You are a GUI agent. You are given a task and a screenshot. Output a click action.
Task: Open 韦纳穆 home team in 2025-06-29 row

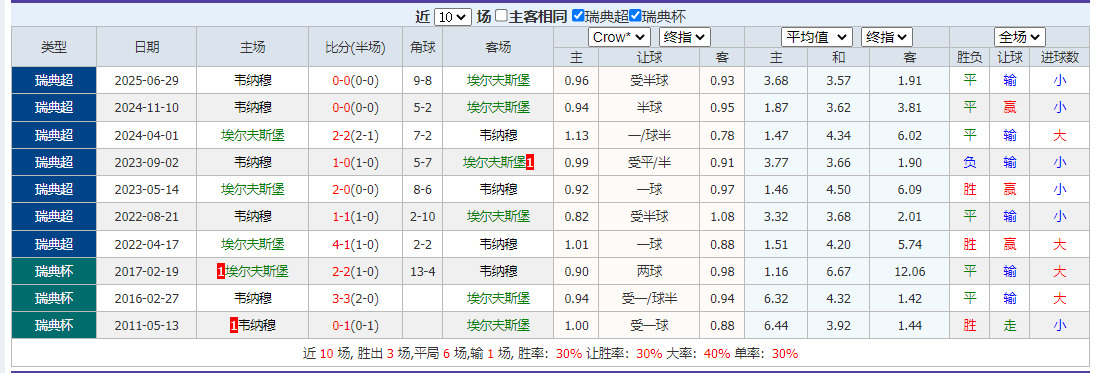pyautogui.click(x=252, y=80)
